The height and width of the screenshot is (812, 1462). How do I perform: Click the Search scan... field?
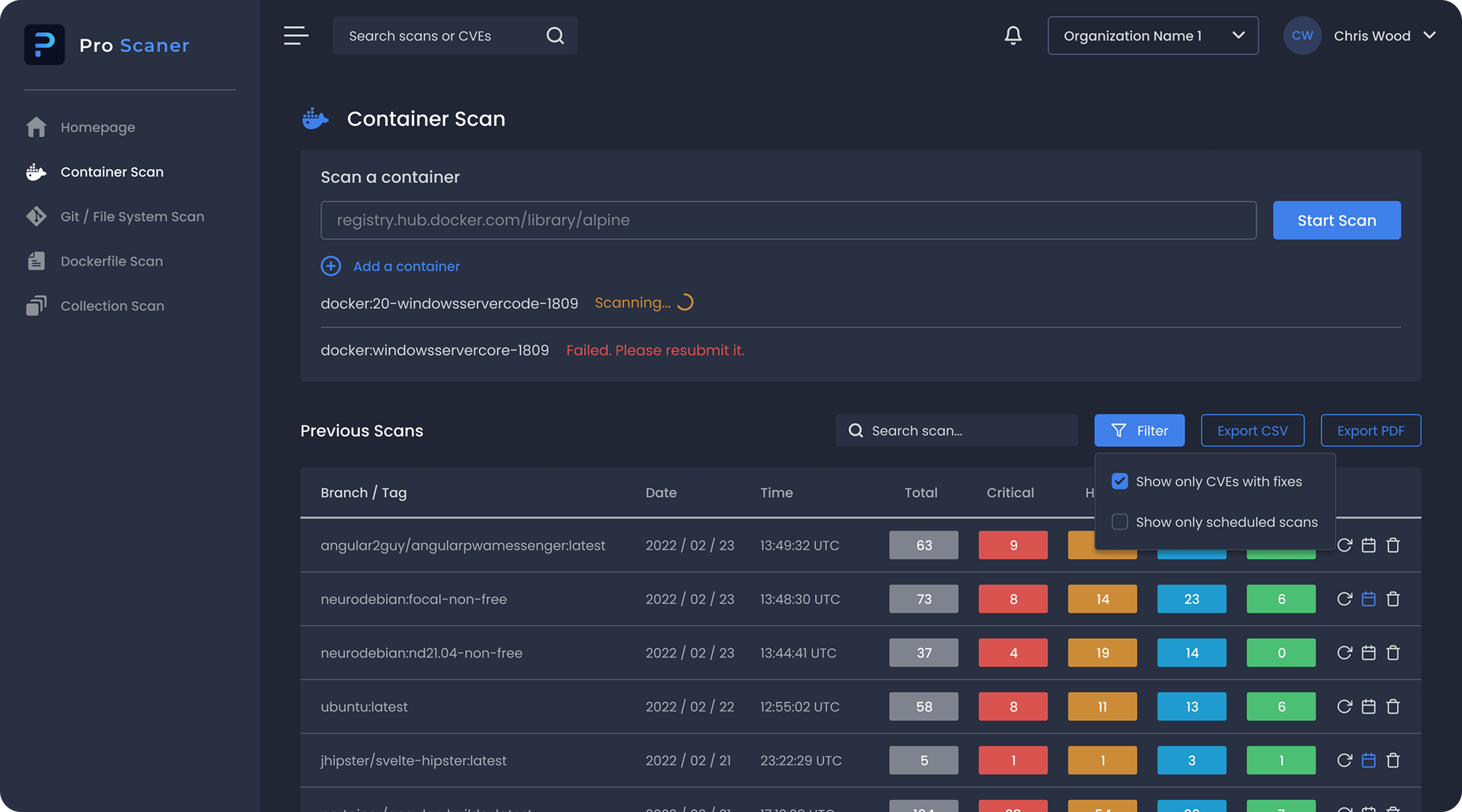pyautogui.click(x=957, y=430)
